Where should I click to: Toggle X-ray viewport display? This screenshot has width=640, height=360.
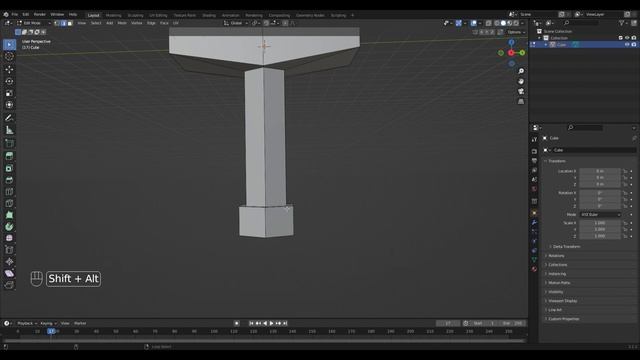(489, 23)
